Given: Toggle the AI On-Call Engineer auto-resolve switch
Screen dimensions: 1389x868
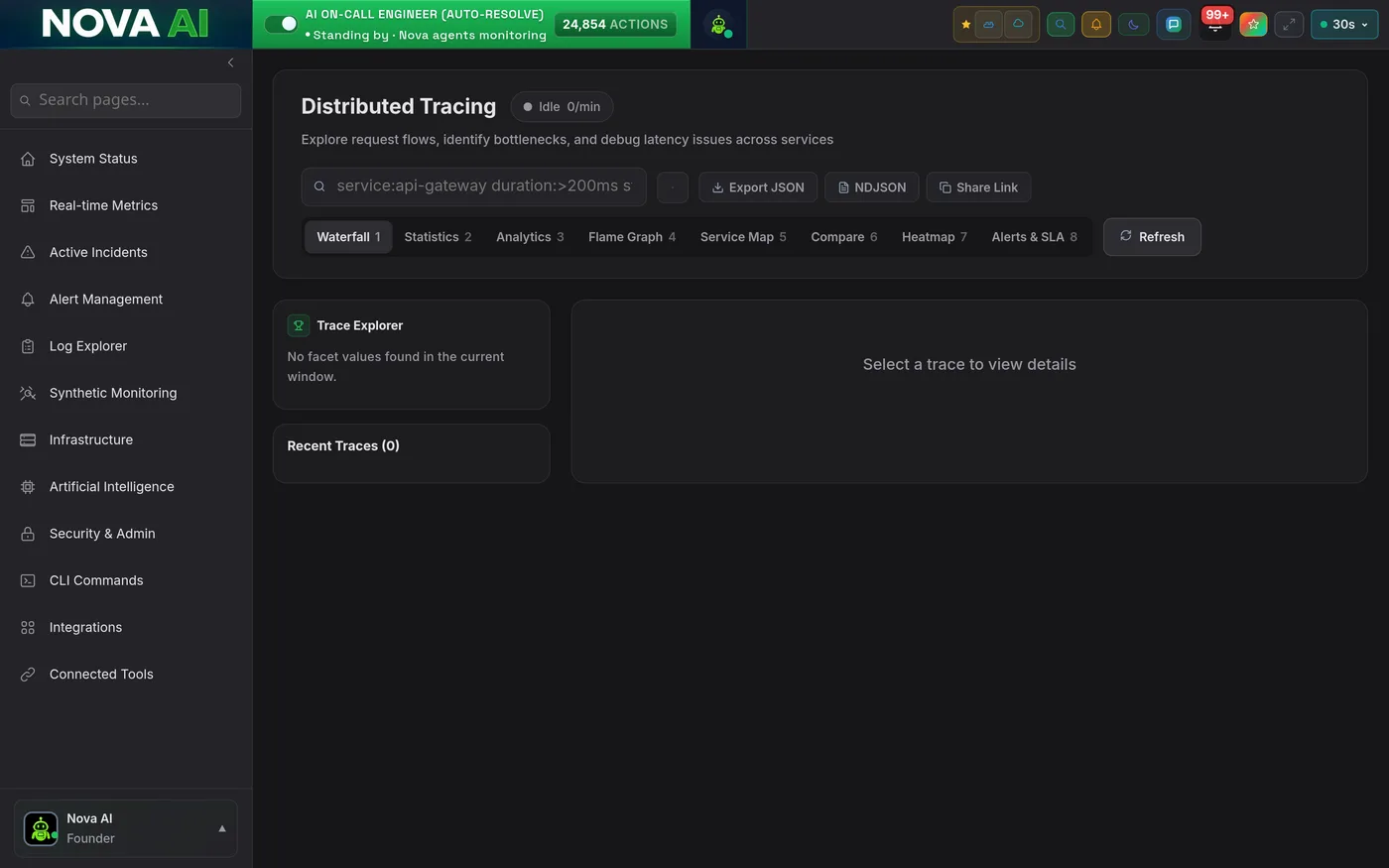Looking at the screenshot, I should pyautogui.click(x=282, y=24).
